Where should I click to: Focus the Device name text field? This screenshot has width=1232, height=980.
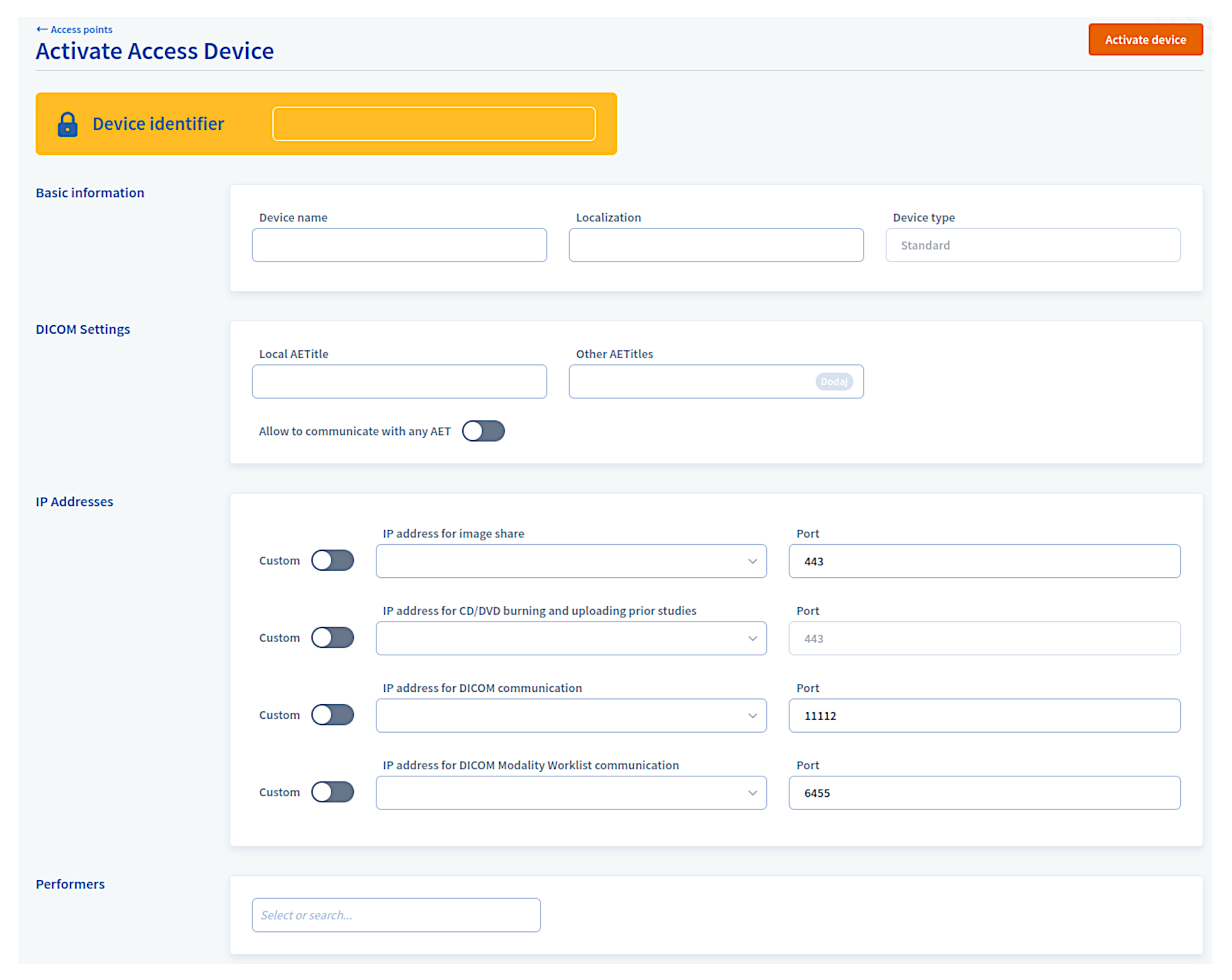tap(399, 245)
